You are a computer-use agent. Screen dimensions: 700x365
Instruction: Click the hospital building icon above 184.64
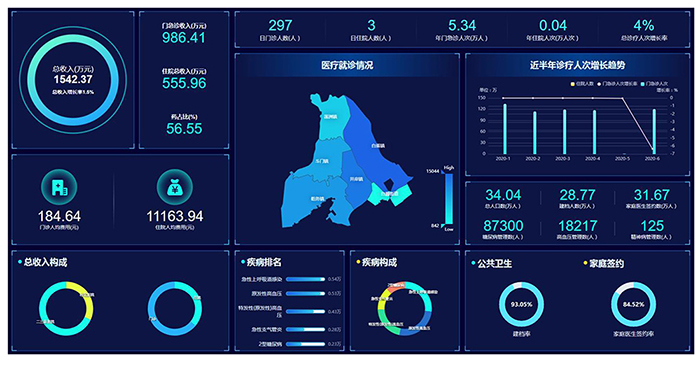[59, 187]
